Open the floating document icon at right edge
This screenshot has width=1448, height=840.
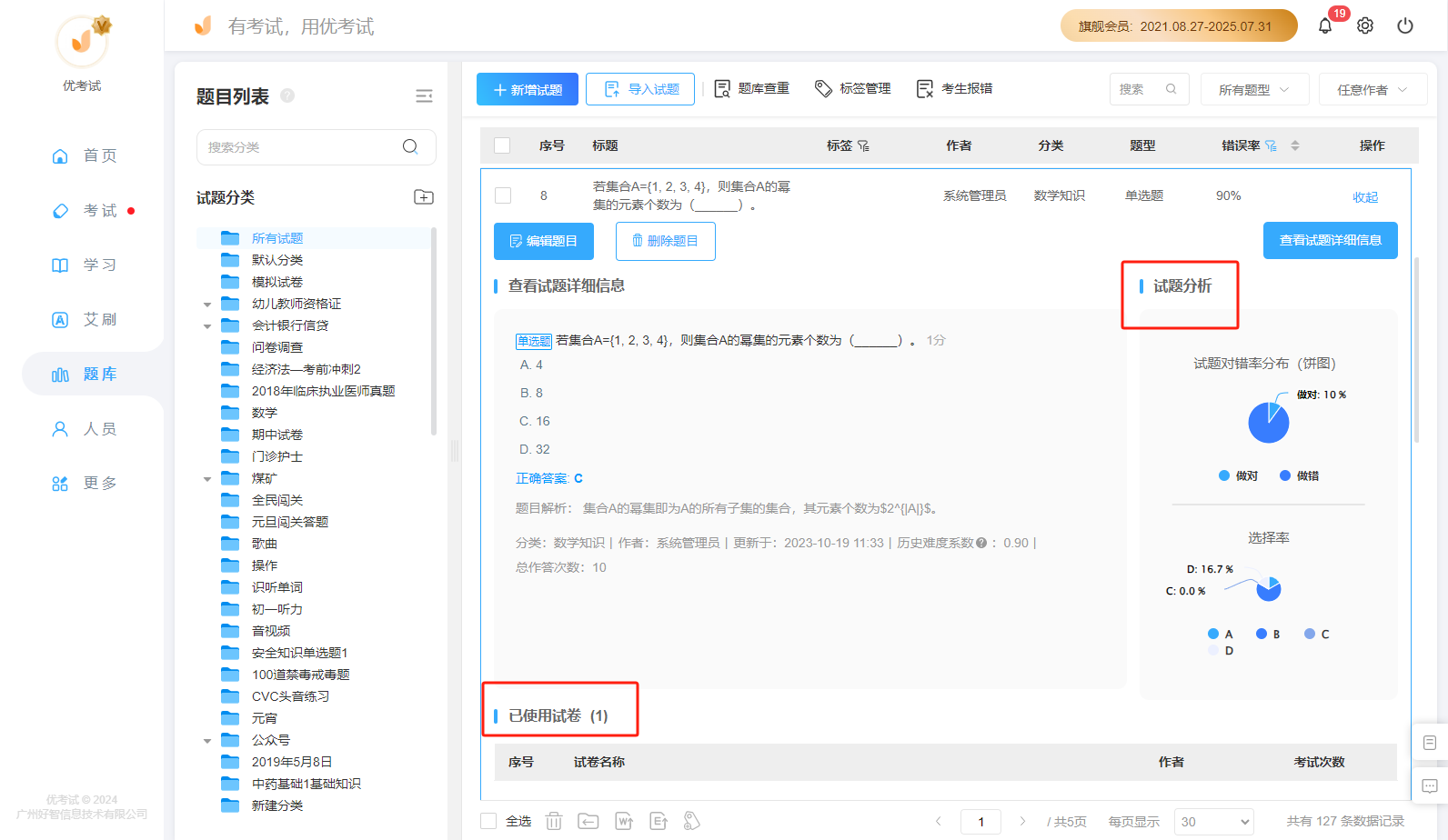point(1430,743)
